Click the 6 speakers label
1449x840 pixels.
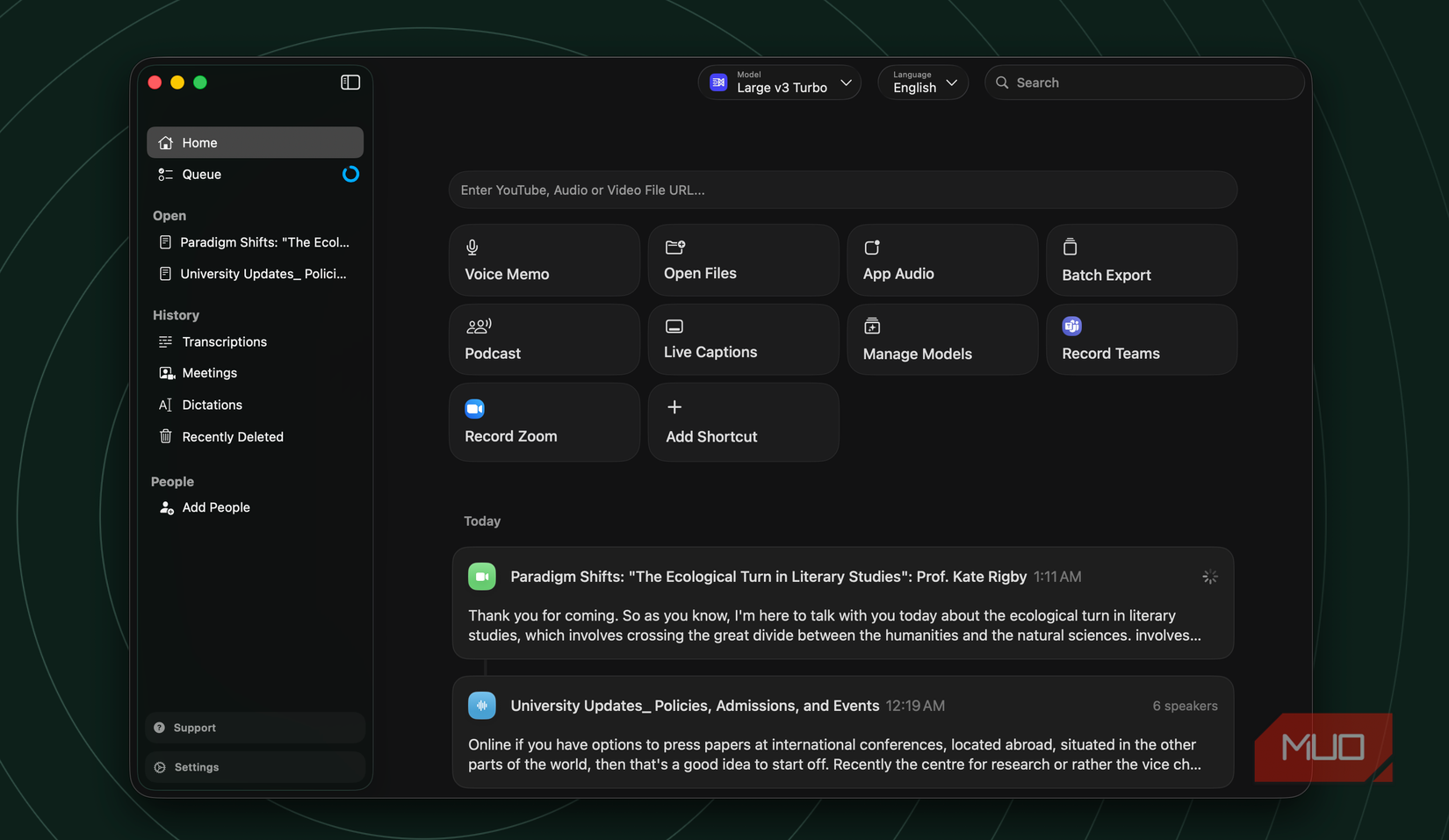click(1185, 706)
